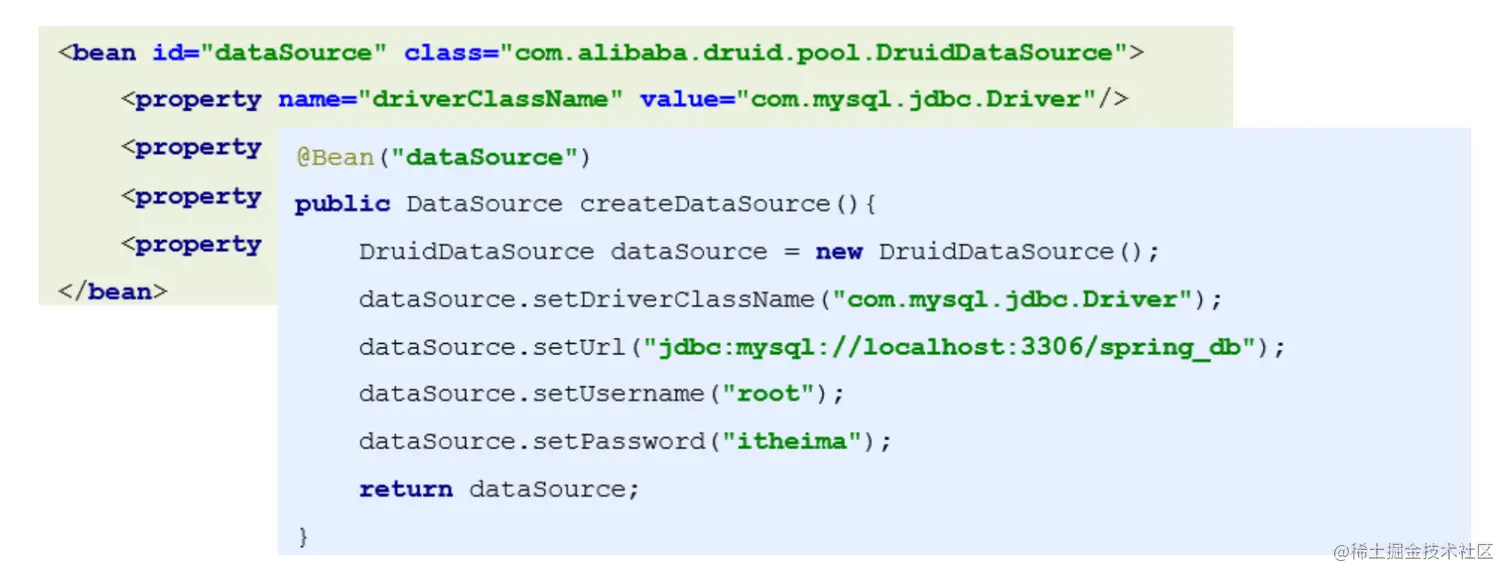This screenshot has height=580, width=1512.
Task: Click the setUrl jdbc:mysql line
Action: point(822,347)
